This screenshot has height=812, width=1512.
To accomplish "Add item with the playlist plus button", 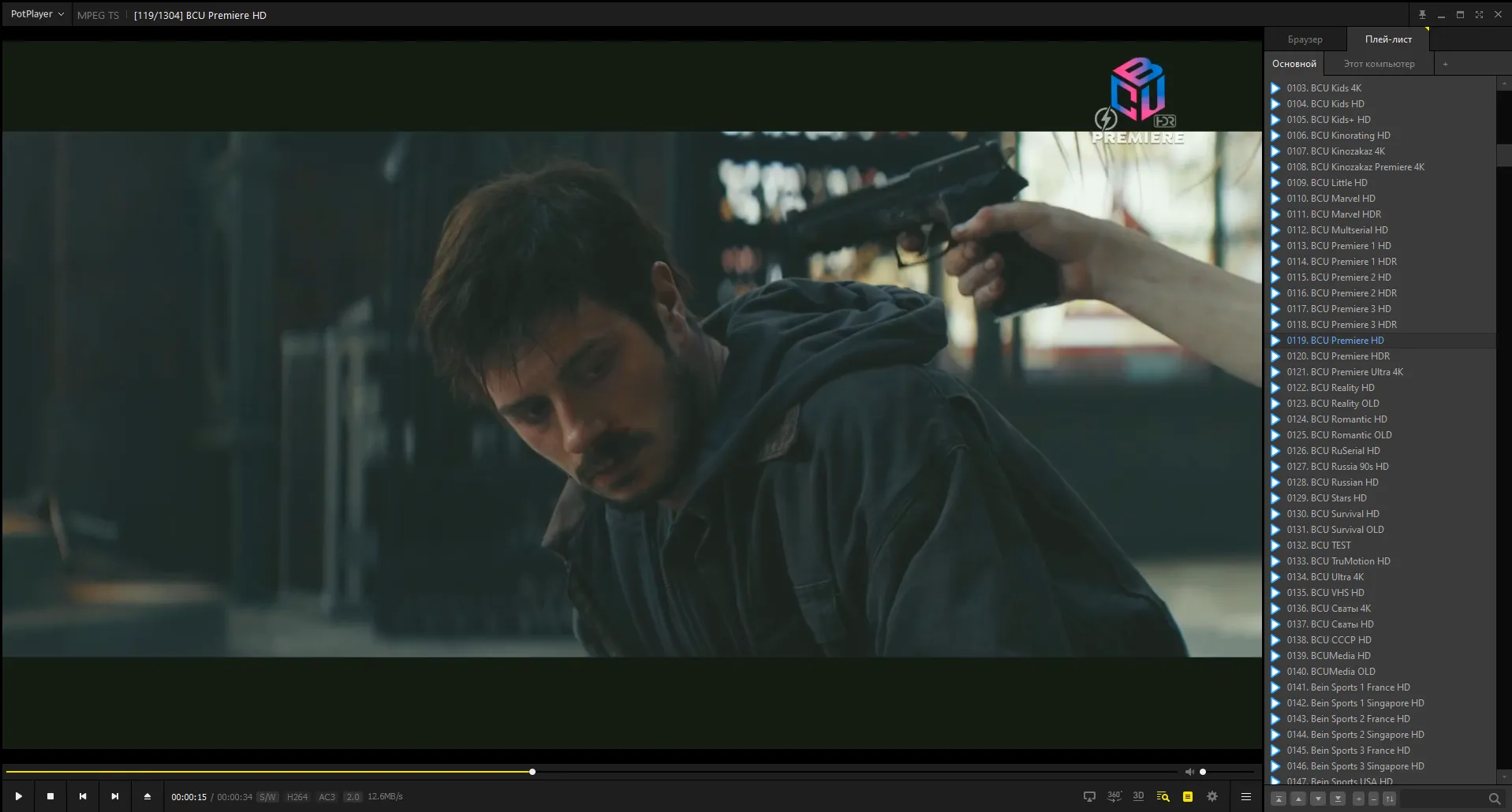I will [1358, 799].
